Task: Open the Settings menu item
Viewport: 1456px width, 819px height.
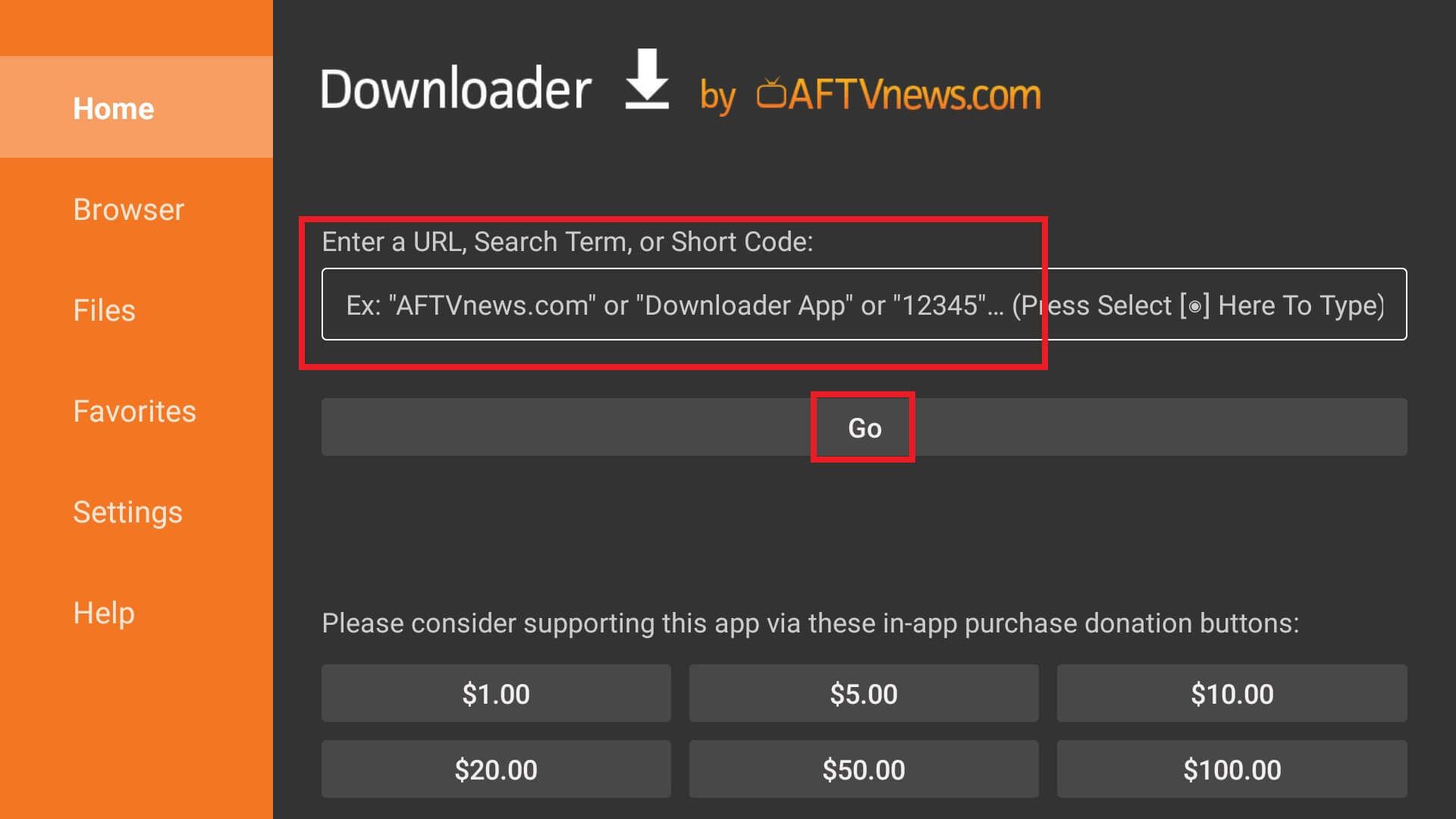Action: 127,512
